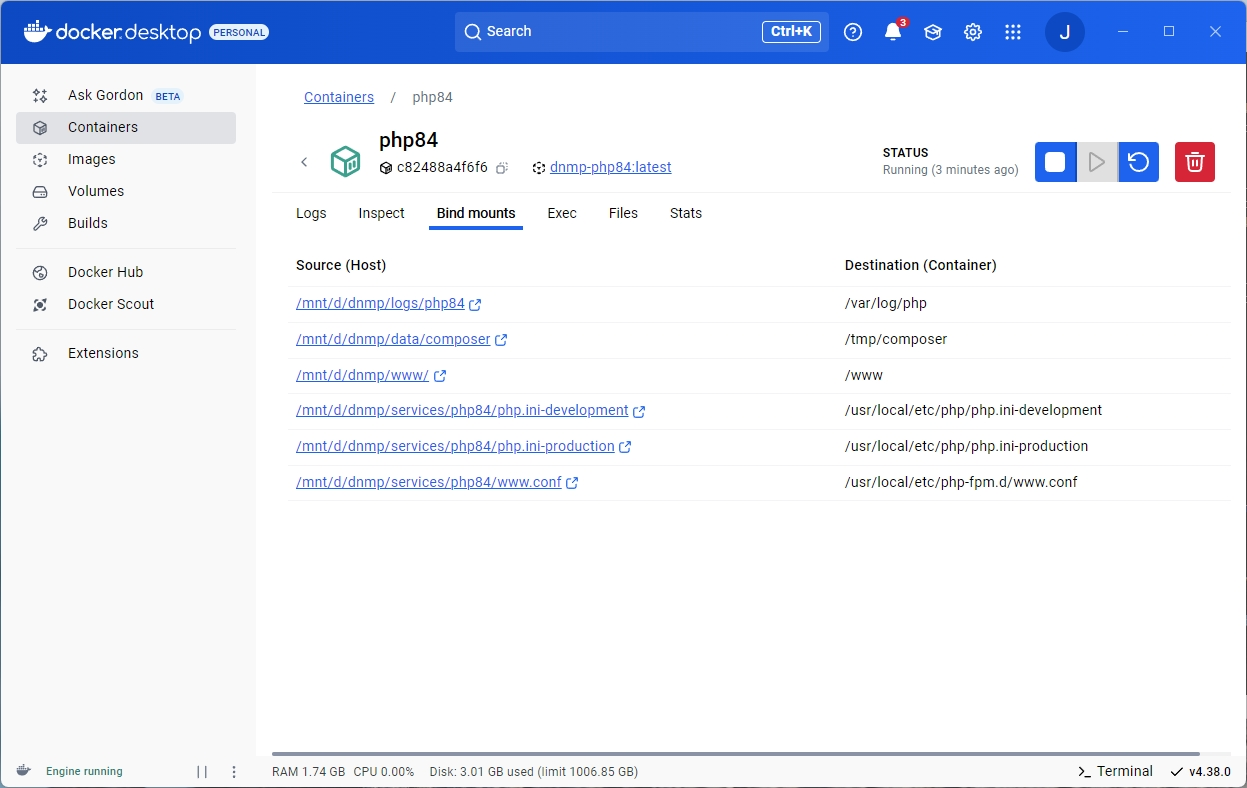Open the Learning Center graduation cap icon
Screen dimensions: 1247x788
tap(933, 32)
